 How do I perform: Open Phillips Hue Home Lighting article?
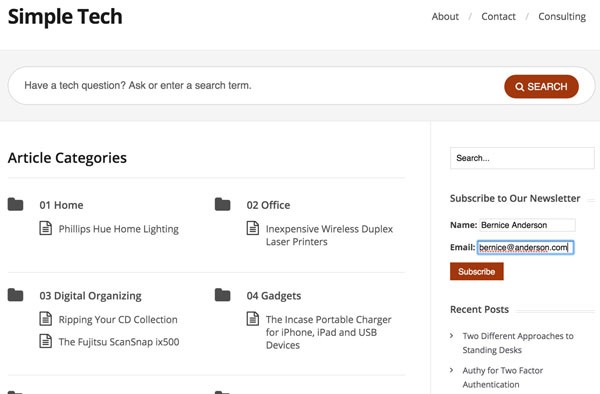click(x=119, y=229)
